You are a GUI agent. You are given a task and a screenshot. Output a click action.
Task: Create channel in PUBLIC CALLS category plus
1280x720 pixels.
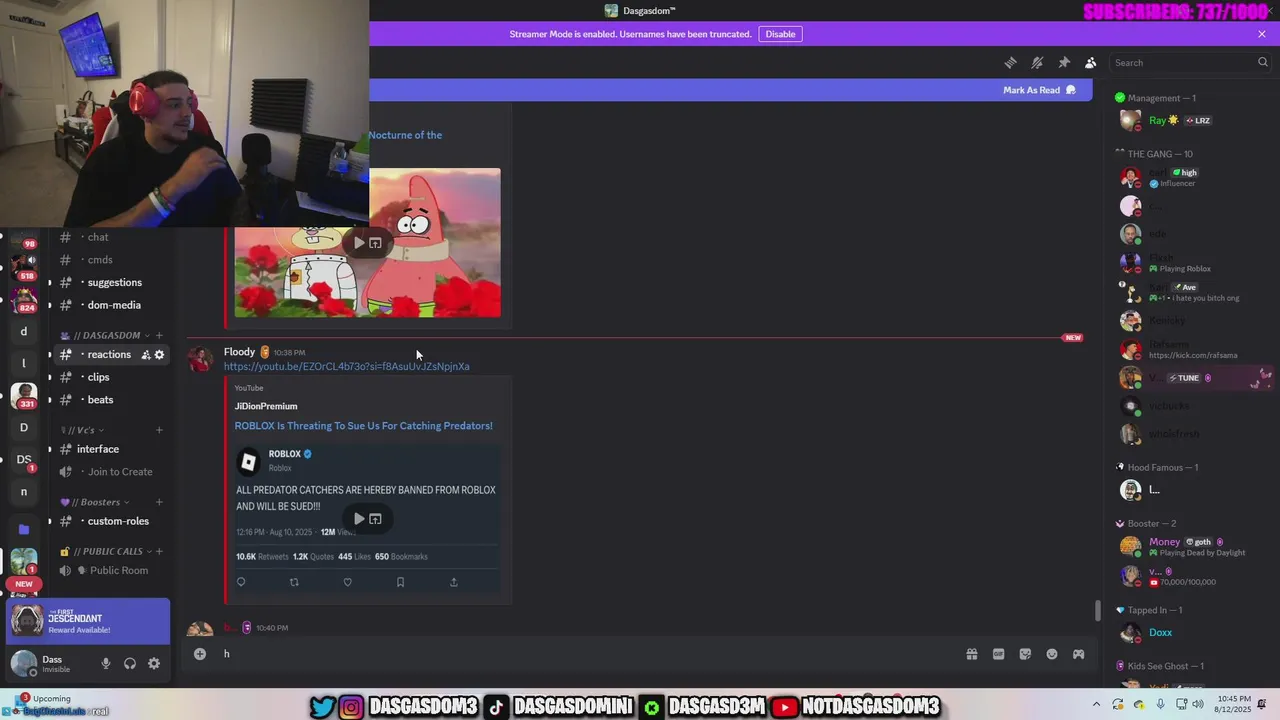pyautogui.click(x=159, y=551)
